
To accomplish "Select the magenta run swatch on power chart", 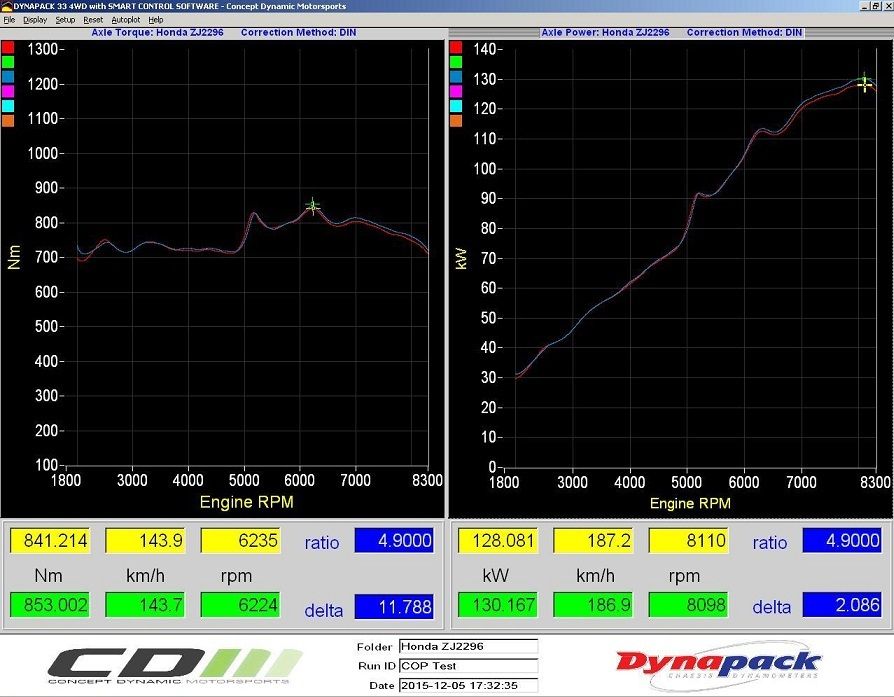I will click(x=455, y=91).
